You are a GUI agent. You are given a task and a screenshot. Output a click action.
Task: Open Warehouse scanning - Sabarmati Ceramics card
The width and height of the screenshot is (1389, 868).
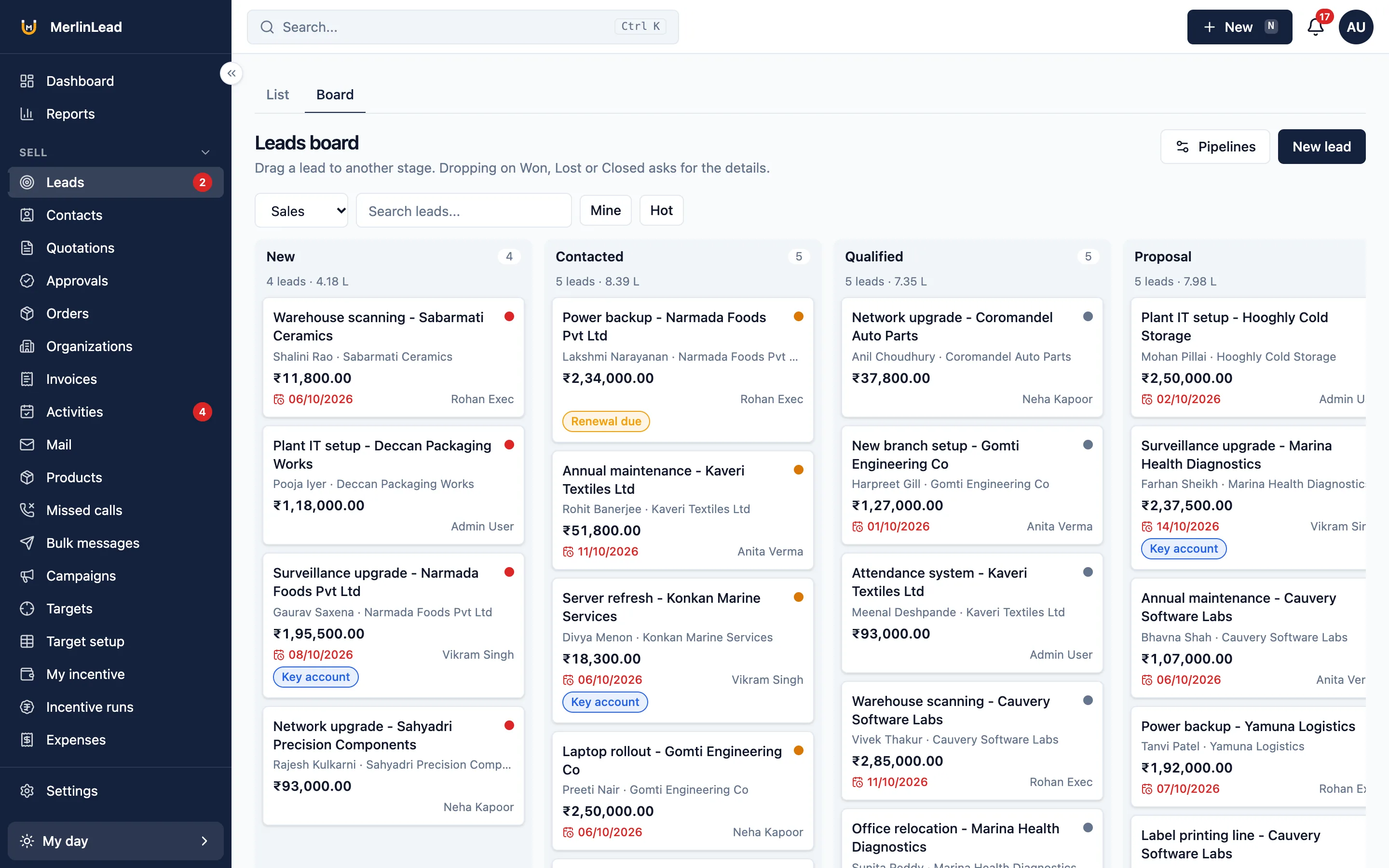[x=393, y=356]
